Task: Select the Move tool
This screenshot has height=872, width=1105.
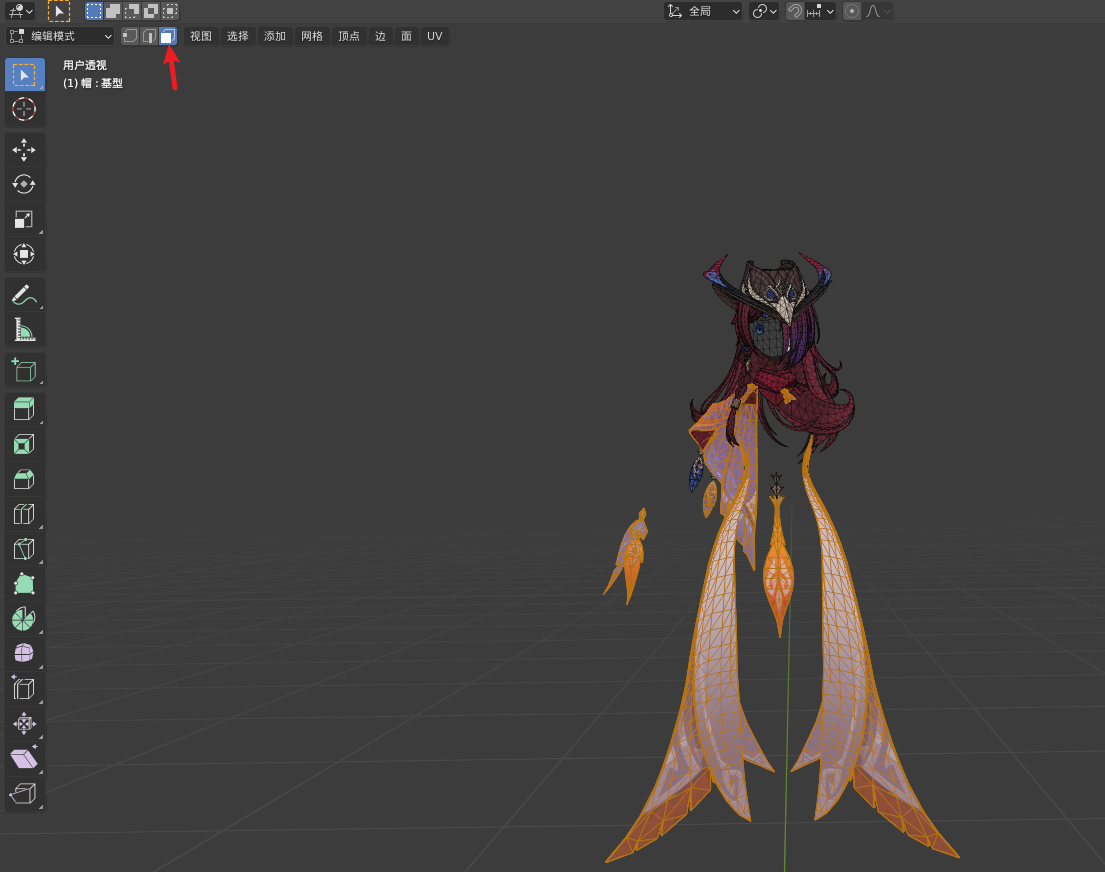Action: click(x=25, y=149)
